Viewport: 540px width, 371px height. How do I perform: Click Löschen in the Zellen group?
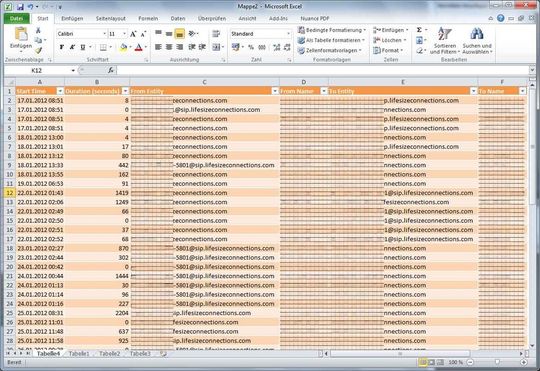tap(390, 40)
